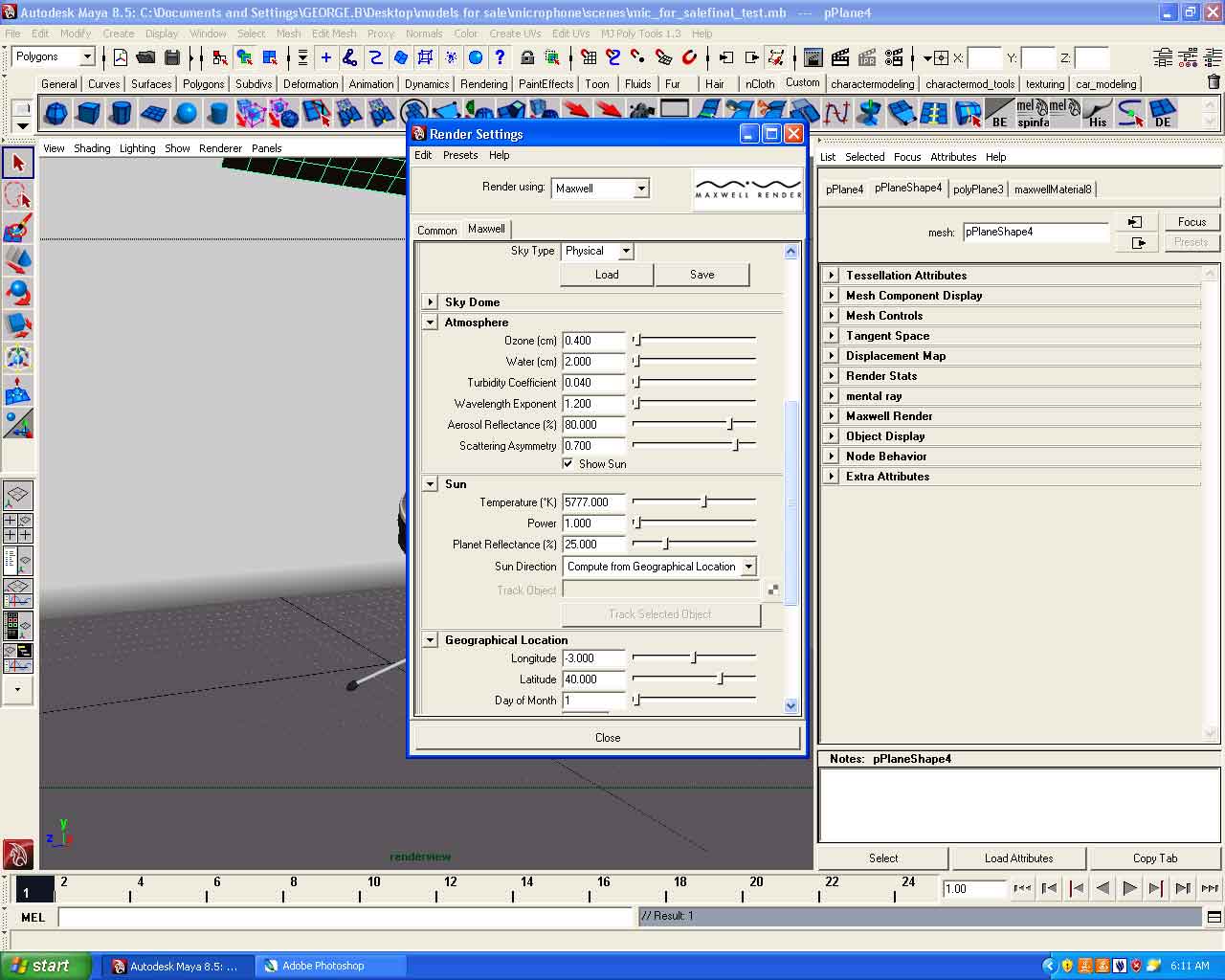Image resolution: width=1225 pixels, height=980 pixels.
Task: Select the maxwellMaterial8 tab
Action: click(x=1053, y=189)
